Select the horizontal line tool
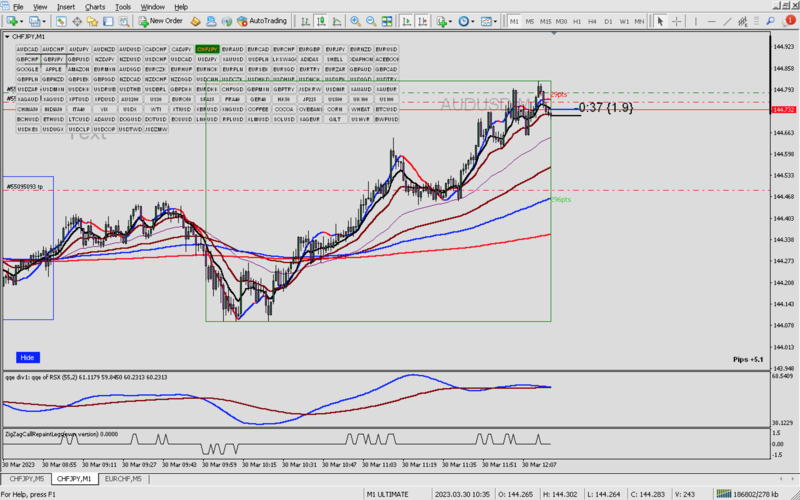Screen dimensions: 800x500 coord(712,21)
